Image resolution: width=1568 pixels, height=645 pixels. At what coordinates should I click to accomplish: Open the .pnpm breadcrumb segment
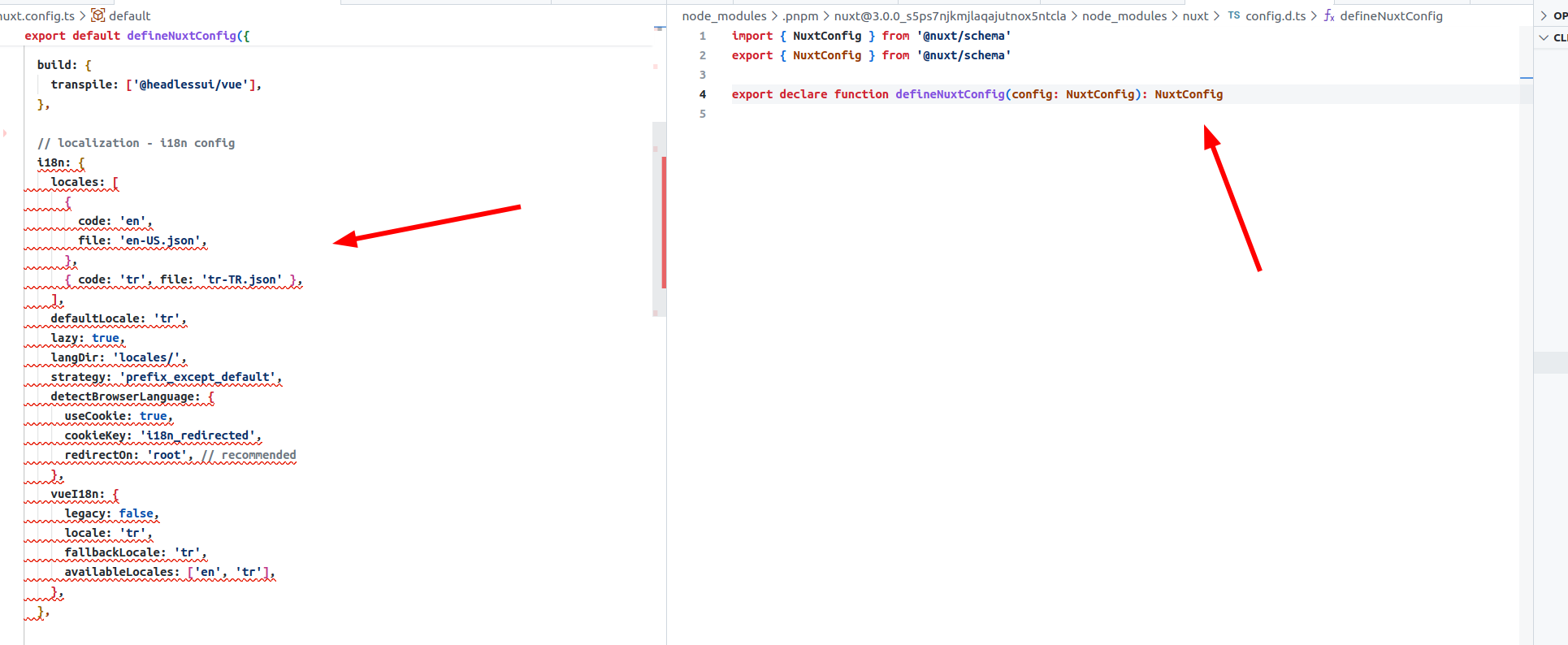[800, 15]
